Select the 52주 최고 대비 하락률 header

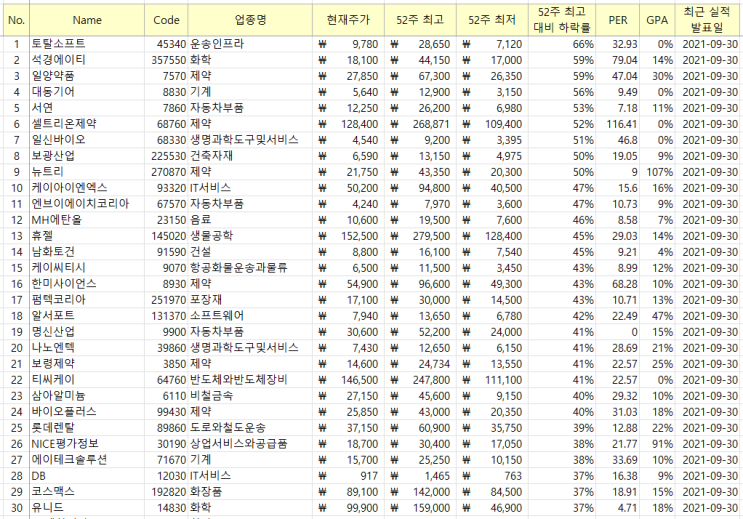click(562, 20)
